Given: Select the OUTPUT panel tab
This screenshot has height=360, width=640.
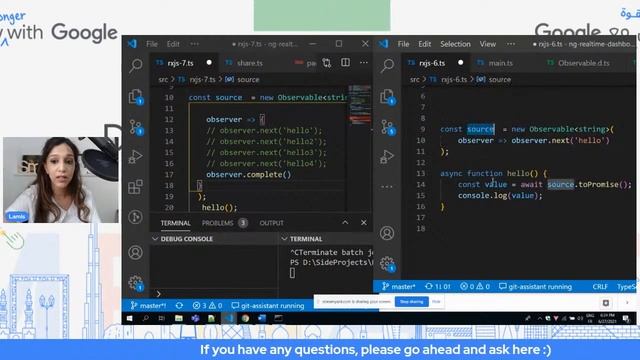Looking at the screenshot, I should (271, 223).
